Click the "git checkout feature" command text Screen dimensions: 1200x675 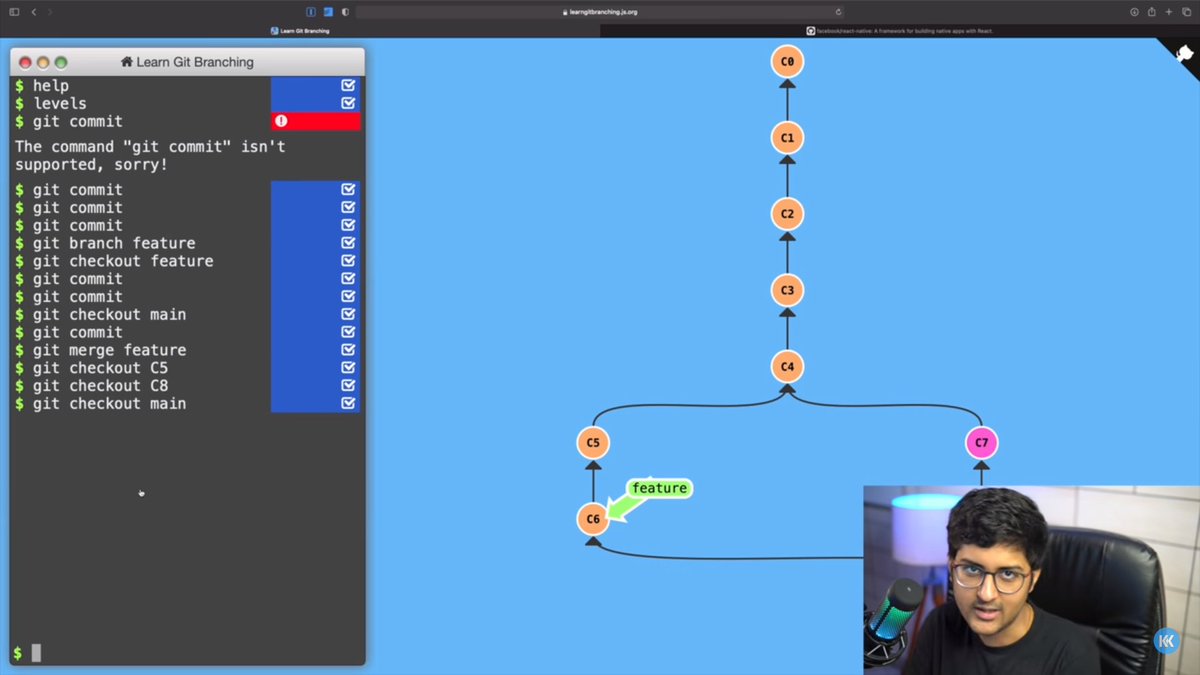(123, 261)
